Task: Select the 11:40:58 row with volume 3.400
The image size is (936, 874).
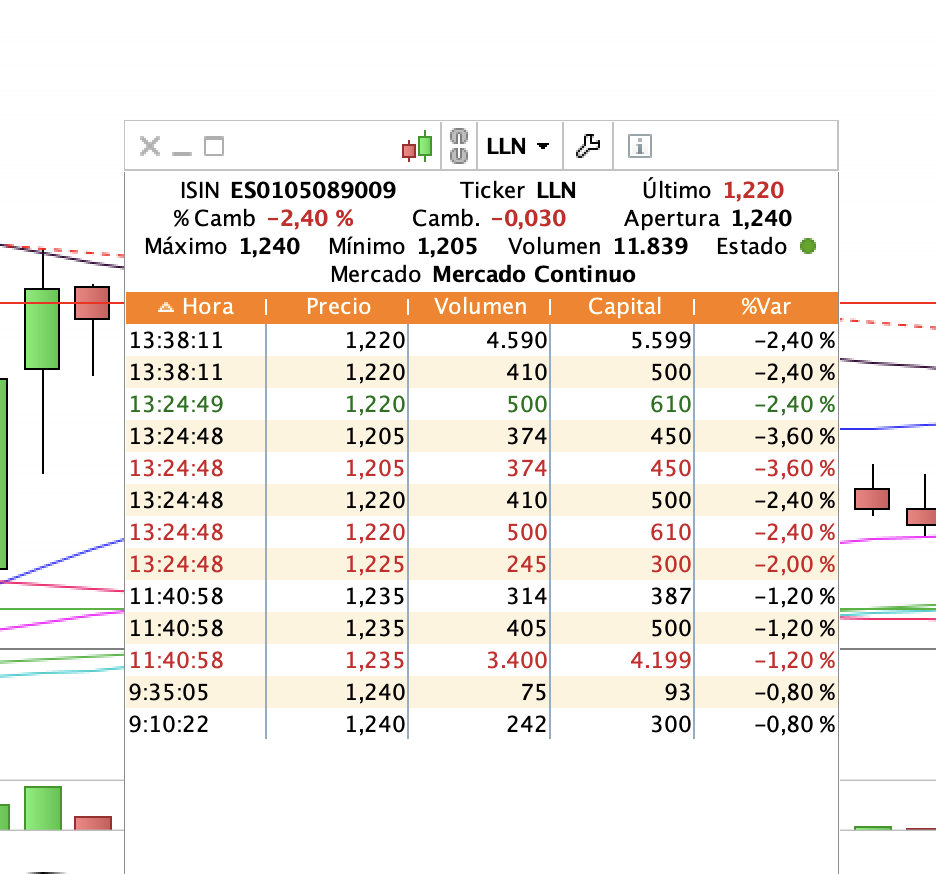Action: coord(482,660)
